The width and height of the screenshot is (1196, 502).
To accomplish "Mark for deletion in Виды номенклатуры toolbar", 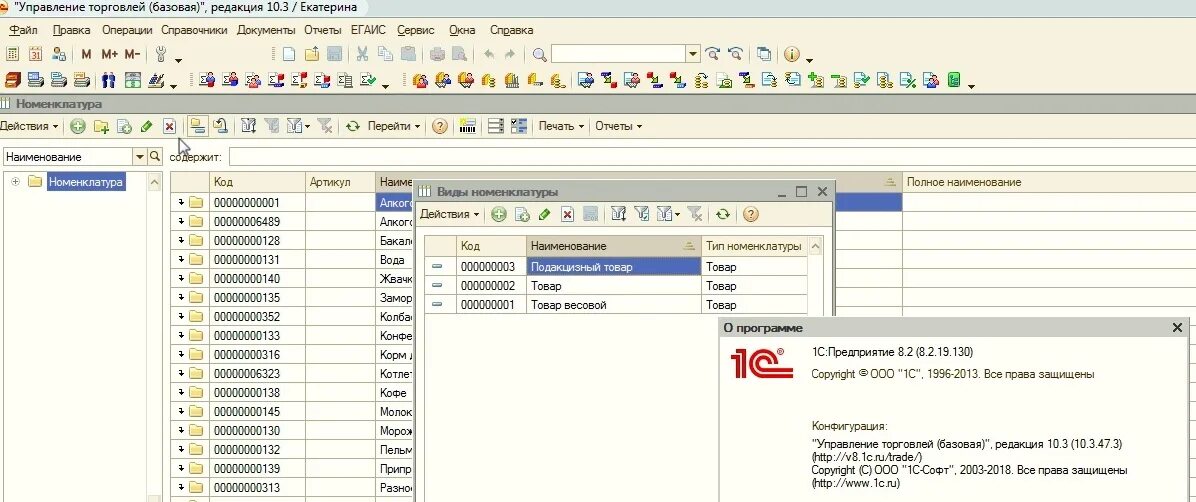I will (567, 215).
